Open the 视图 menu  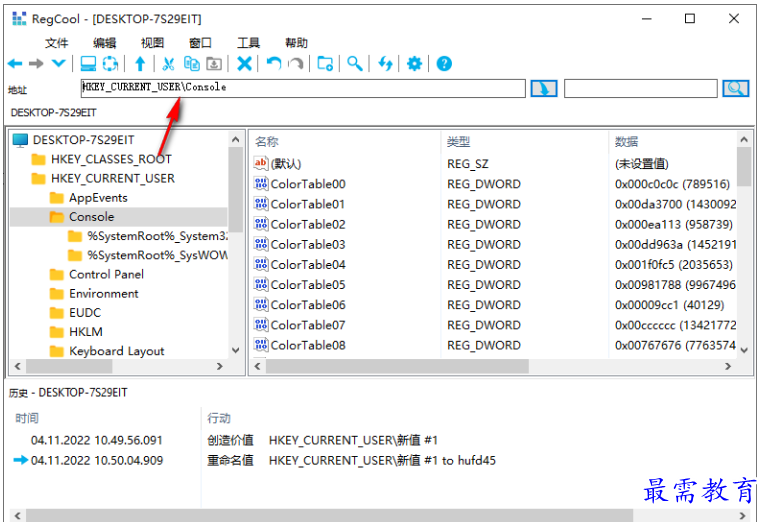point(152,43)
